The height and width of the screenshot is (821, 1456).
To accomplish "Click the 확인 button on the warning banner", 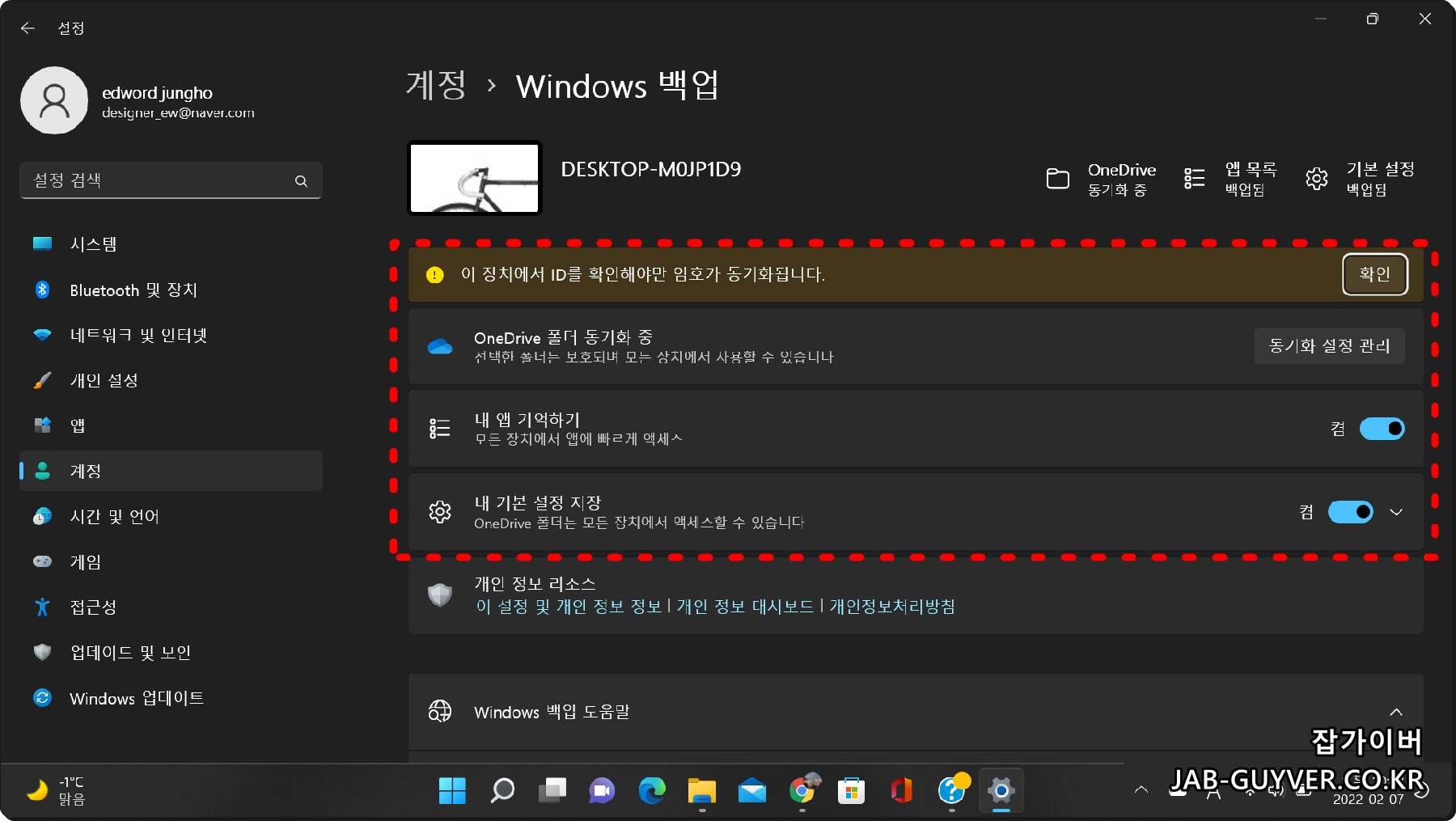I will [x=1375, y=274].
